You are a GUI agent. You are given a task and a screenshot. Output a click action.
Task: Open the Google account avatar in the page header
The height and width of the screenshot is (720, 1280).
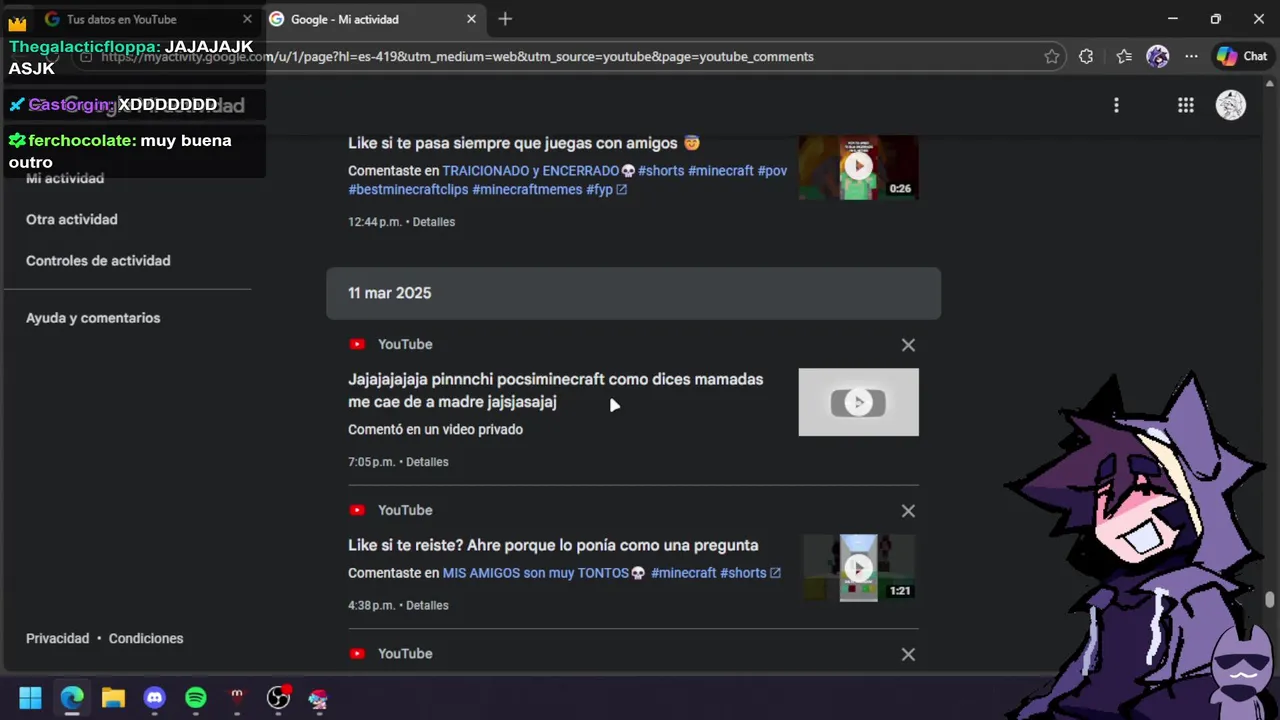point(1230,105)
